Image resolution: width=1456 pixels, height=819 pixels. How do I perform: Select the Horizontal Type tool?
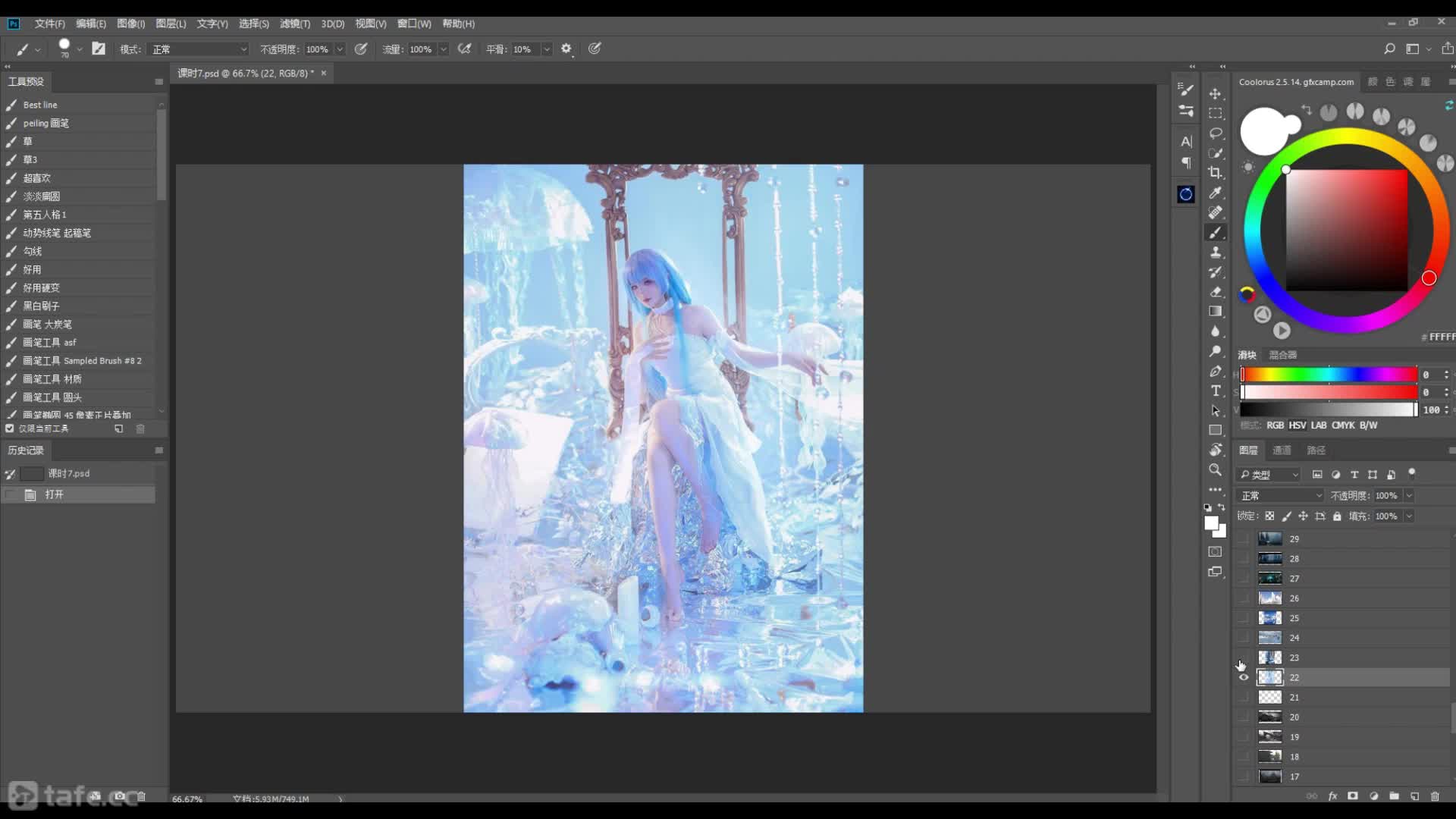(1216, 391)
